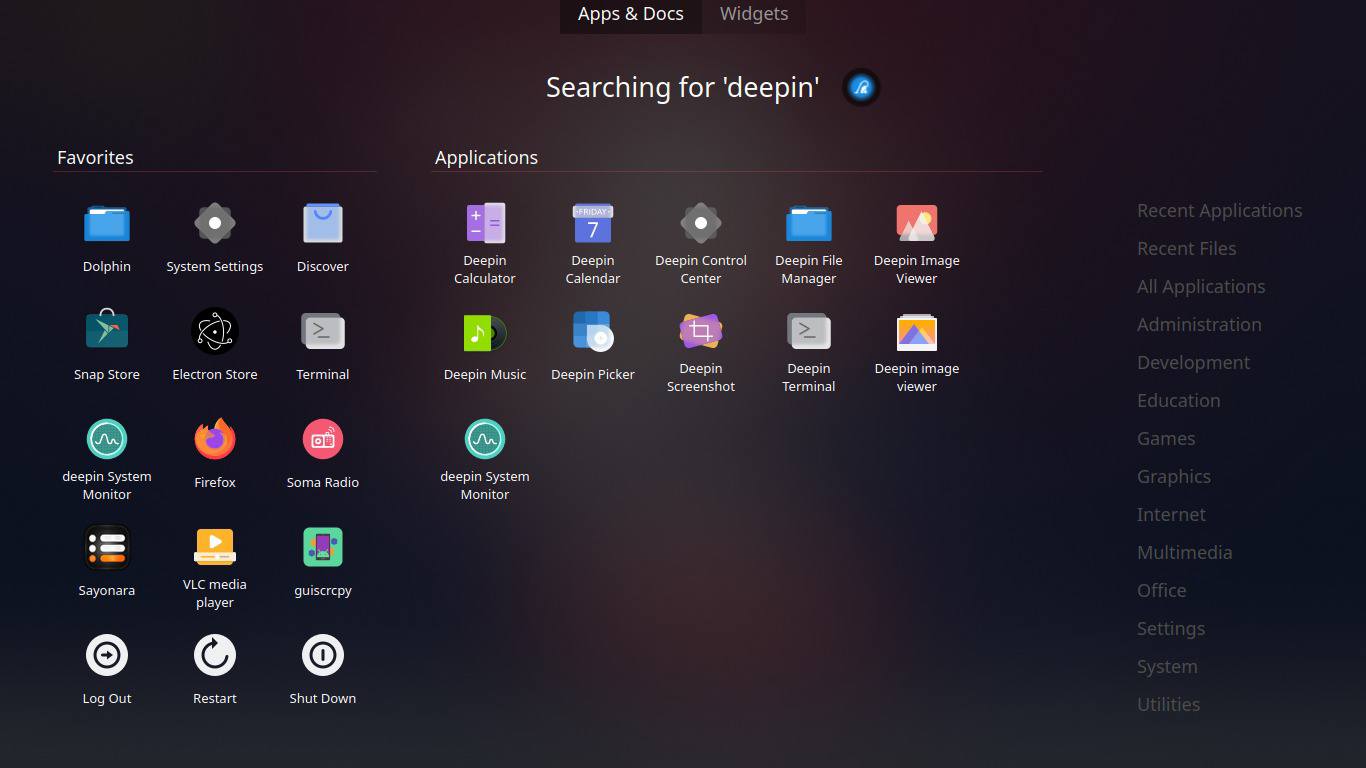This screenshot has height=768, width=1366.
Task: Open the Internet category
Action: [1171, 514]
